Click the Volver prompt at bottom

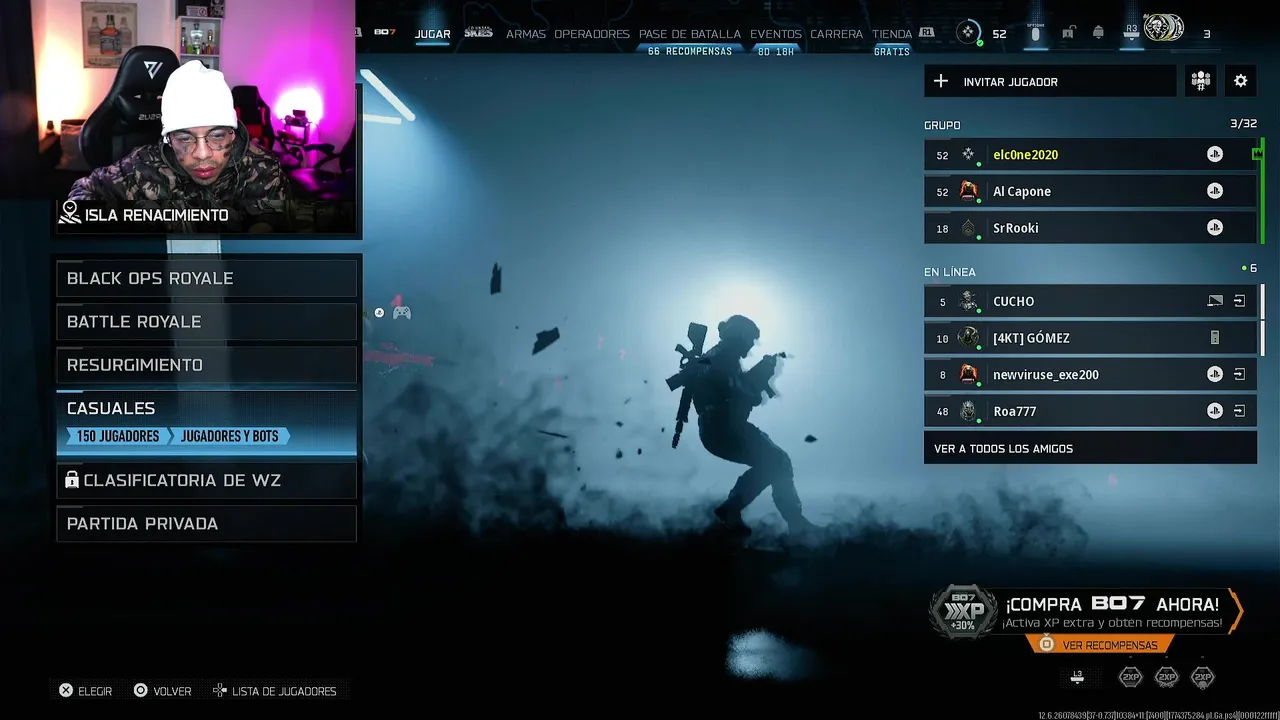(x=162, y=691)
